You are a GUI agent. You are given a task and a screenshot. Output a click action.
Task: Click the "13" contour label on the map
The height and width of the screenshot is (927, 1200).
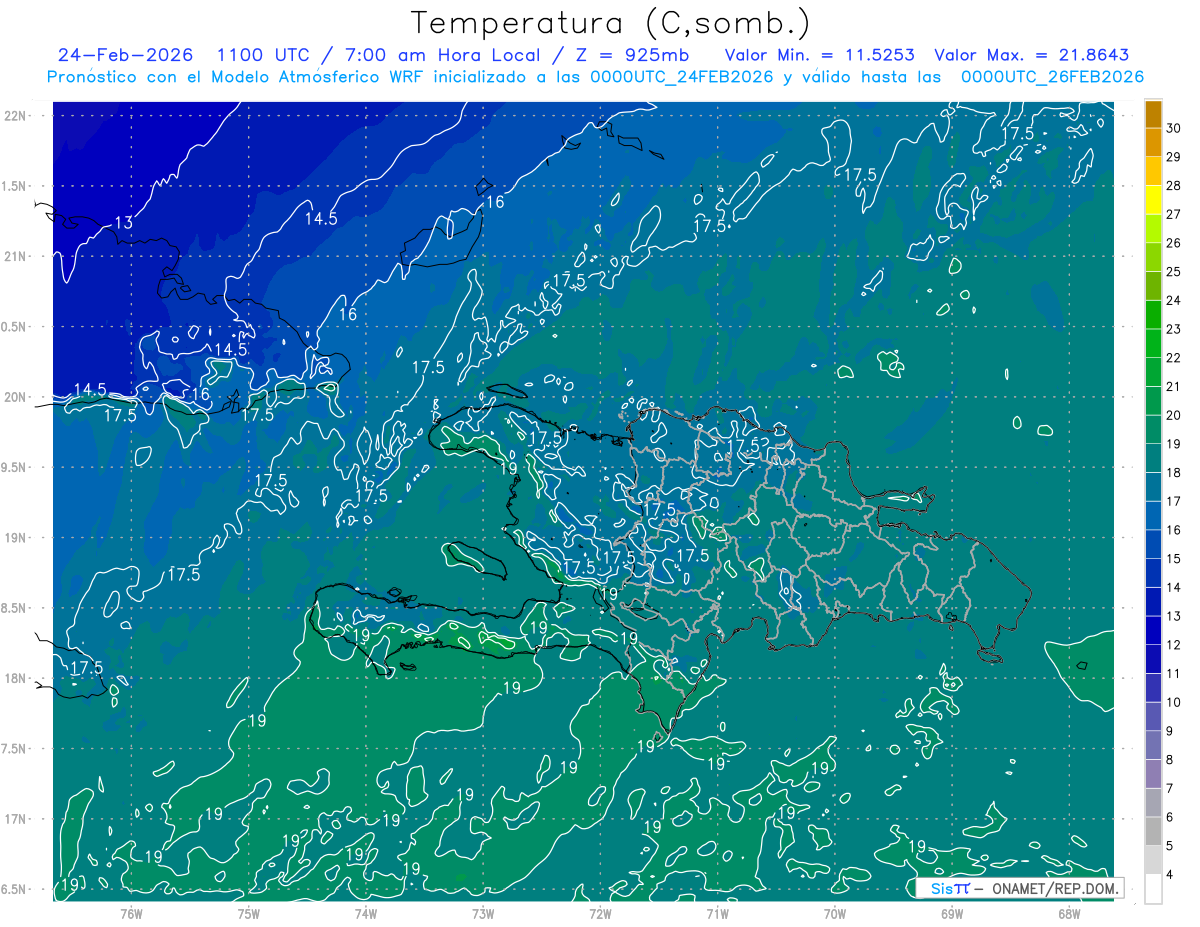[x=124, y=222]
